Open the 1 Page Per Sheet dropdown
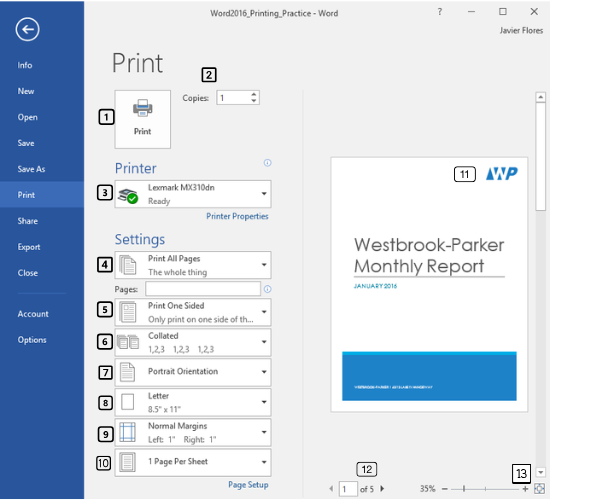 point(193,462)
